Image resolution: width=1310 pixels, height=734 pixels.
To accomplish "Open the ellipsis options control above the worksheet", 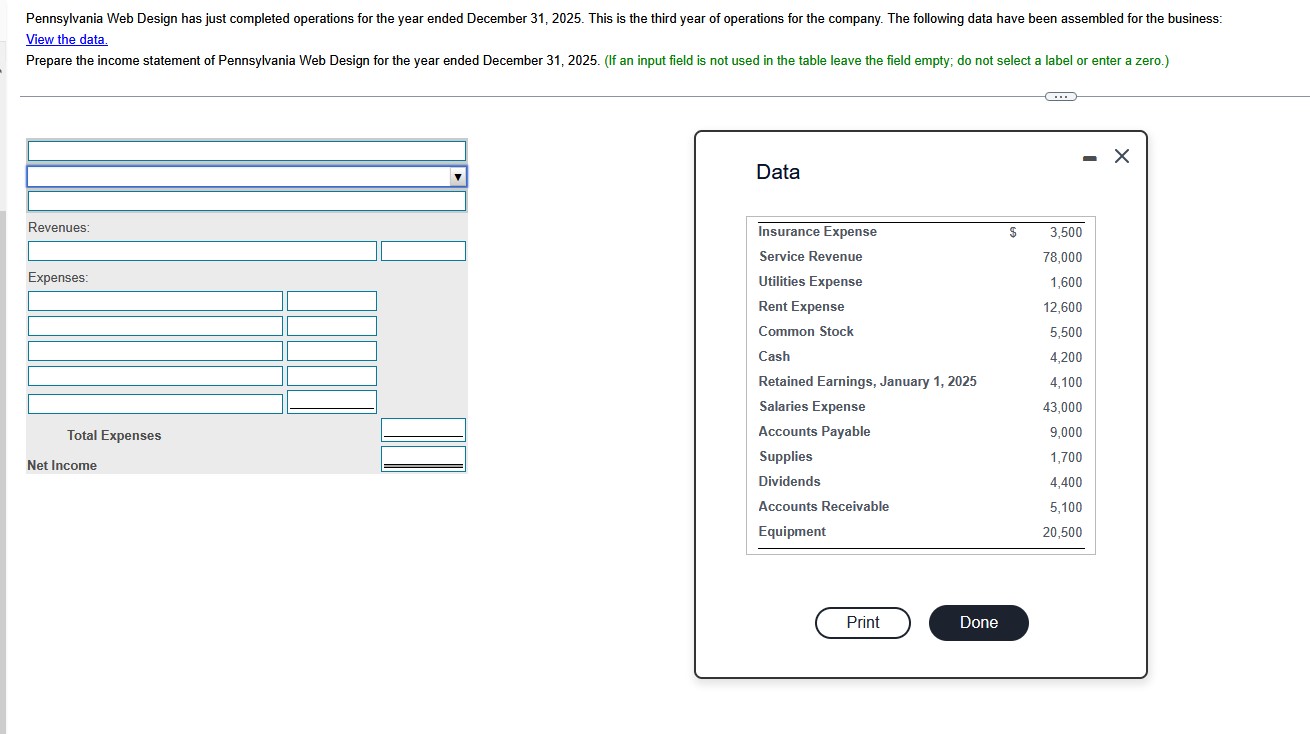I will (x=1059, y=96).
